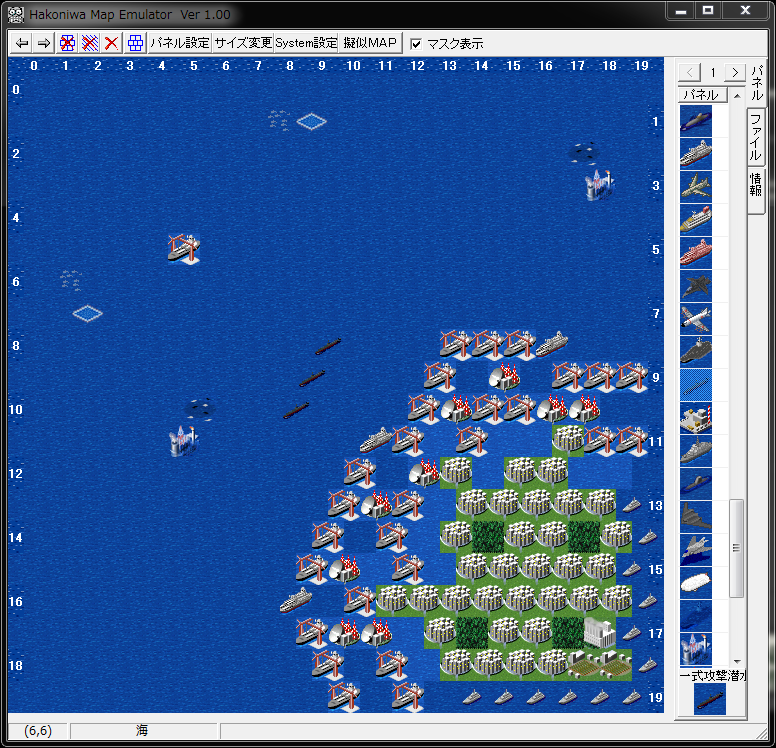This screenshot has width=776, height=748.
Task: Click the 海 terrain status field
Action: [143, 730]
